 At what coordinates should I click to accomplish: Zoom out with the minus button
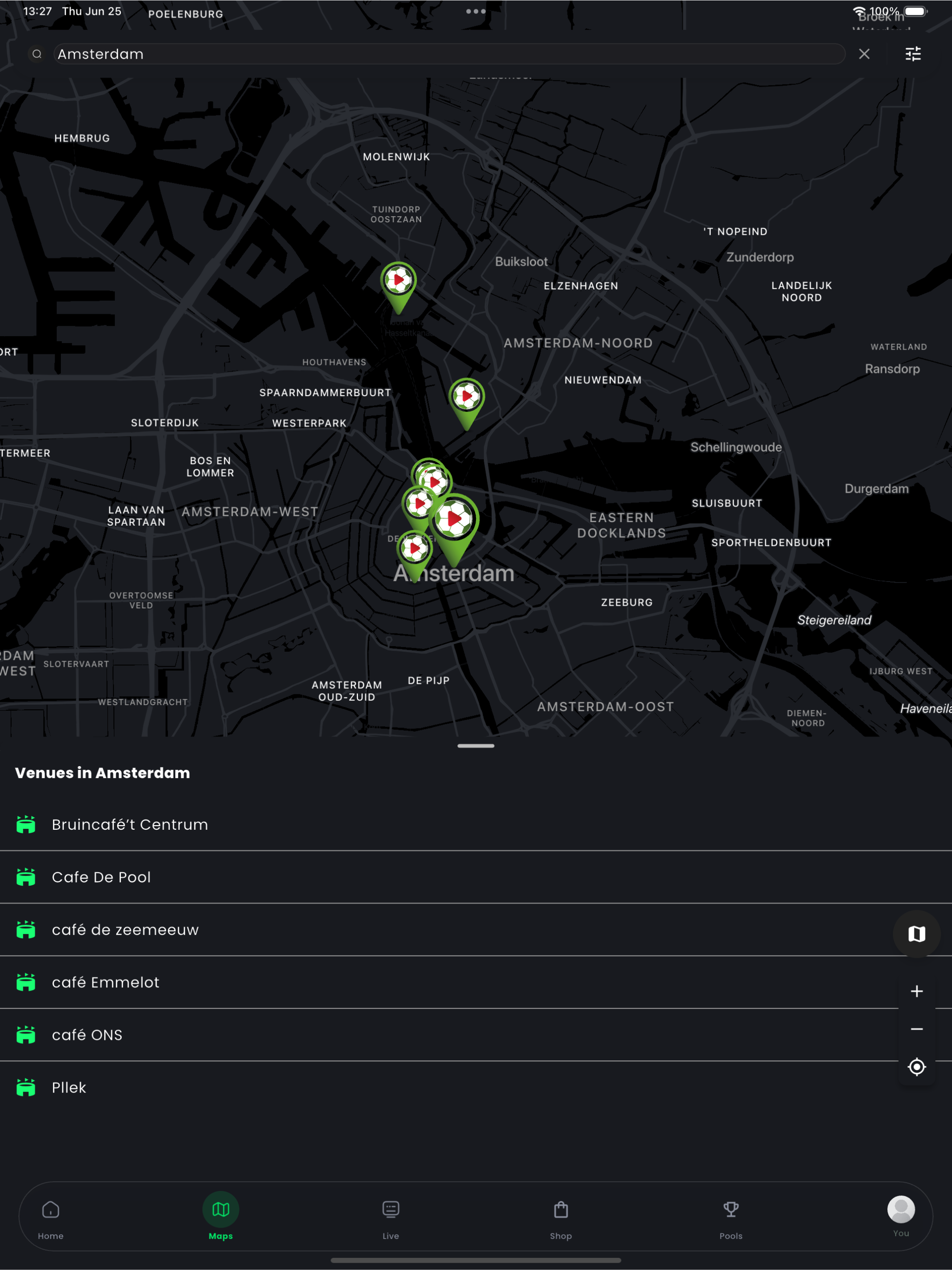917,1030
